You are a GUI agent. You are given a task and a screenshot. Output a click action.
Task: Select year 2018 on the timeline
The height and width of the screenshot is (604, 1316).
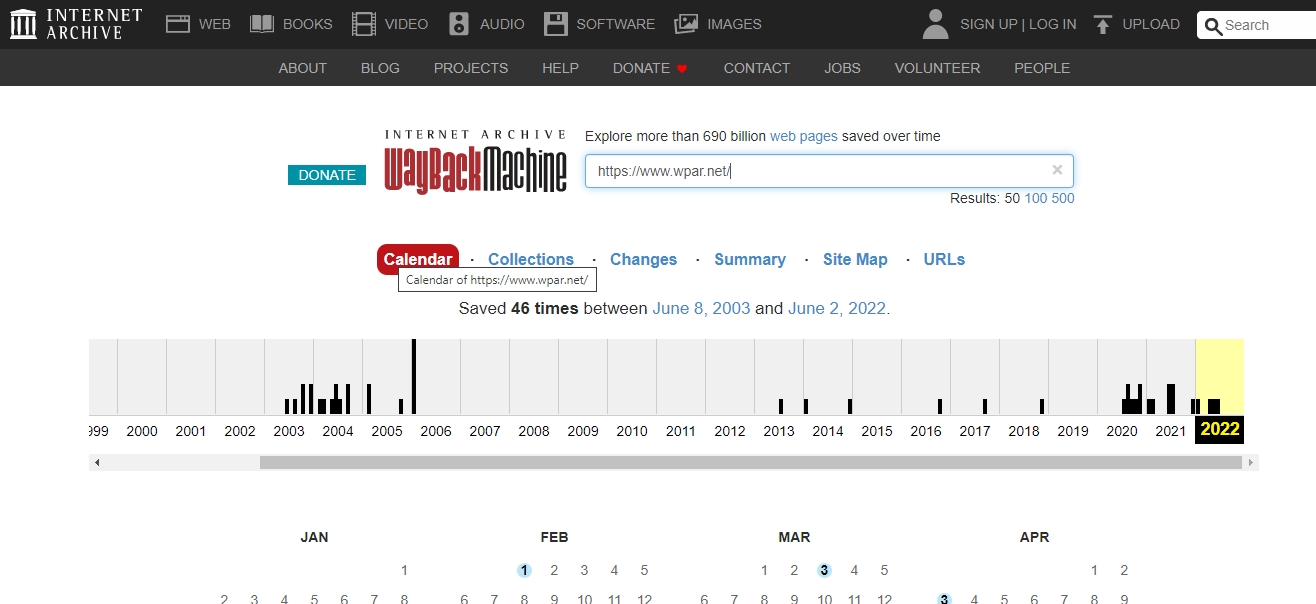click(1024, 430)
